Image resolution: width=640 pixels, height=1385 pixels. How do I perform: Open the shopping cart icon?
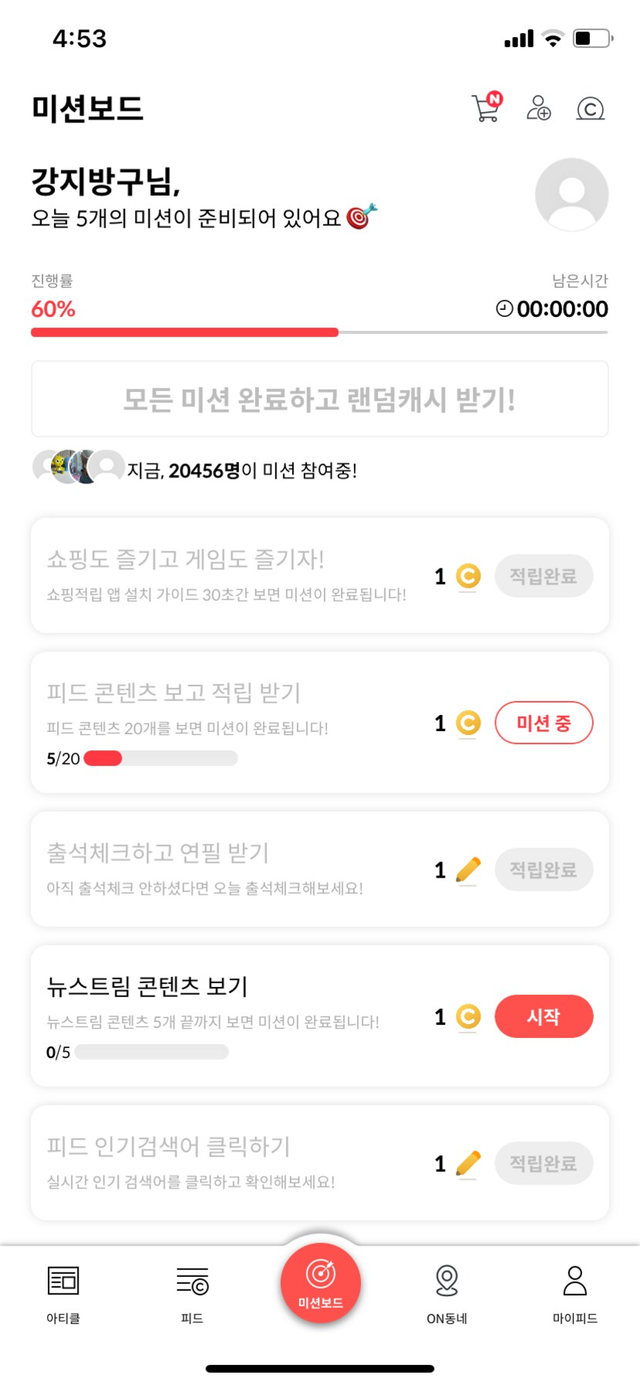[486, 108]
